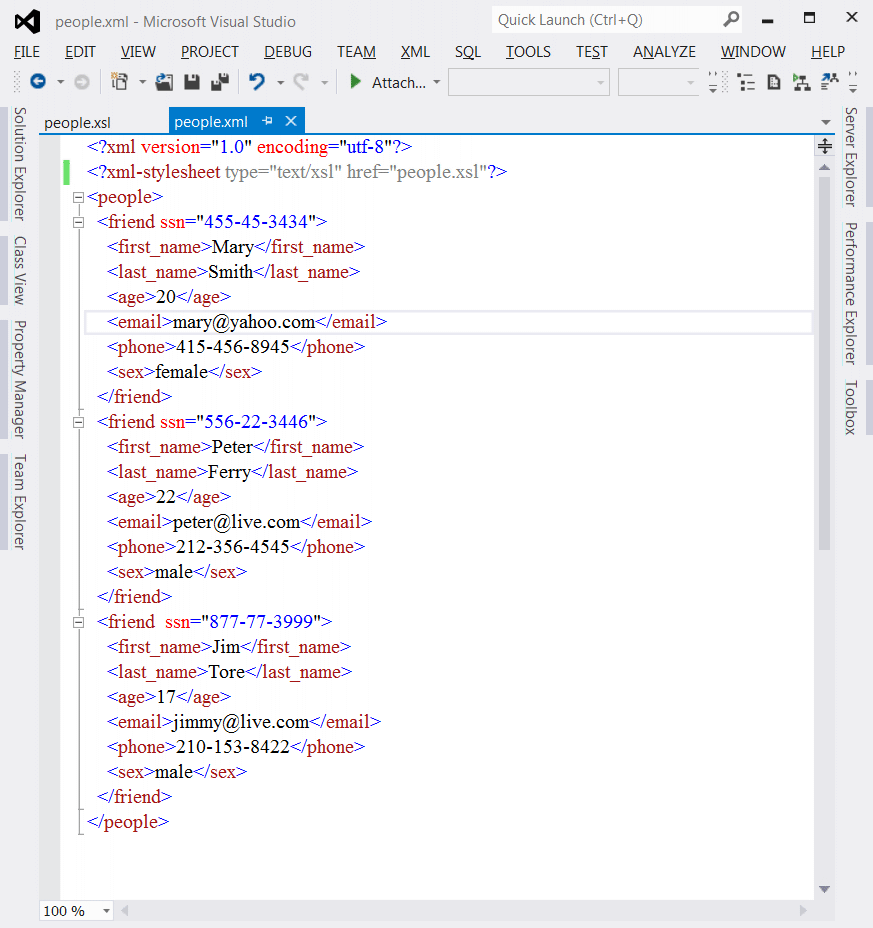The height and width of the screenshot is (928, 873).
Task: Start debugging with the green play icon
Action: (355, 81)
